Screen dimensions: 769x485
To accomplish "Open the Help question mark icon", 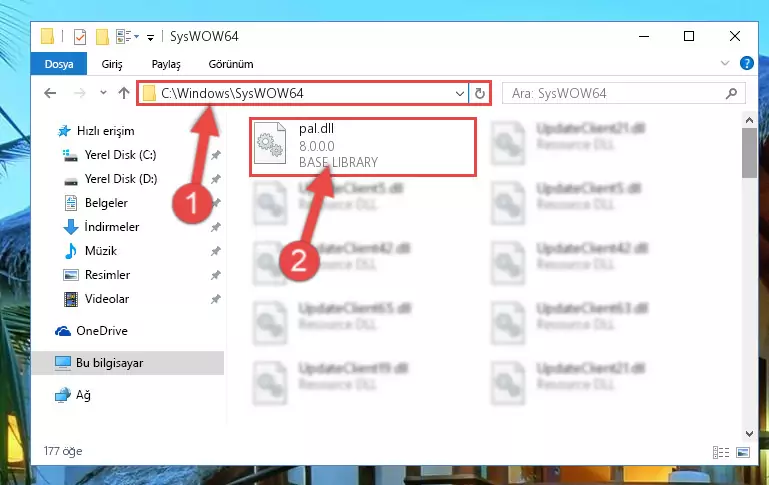I will tap(746, 64).
